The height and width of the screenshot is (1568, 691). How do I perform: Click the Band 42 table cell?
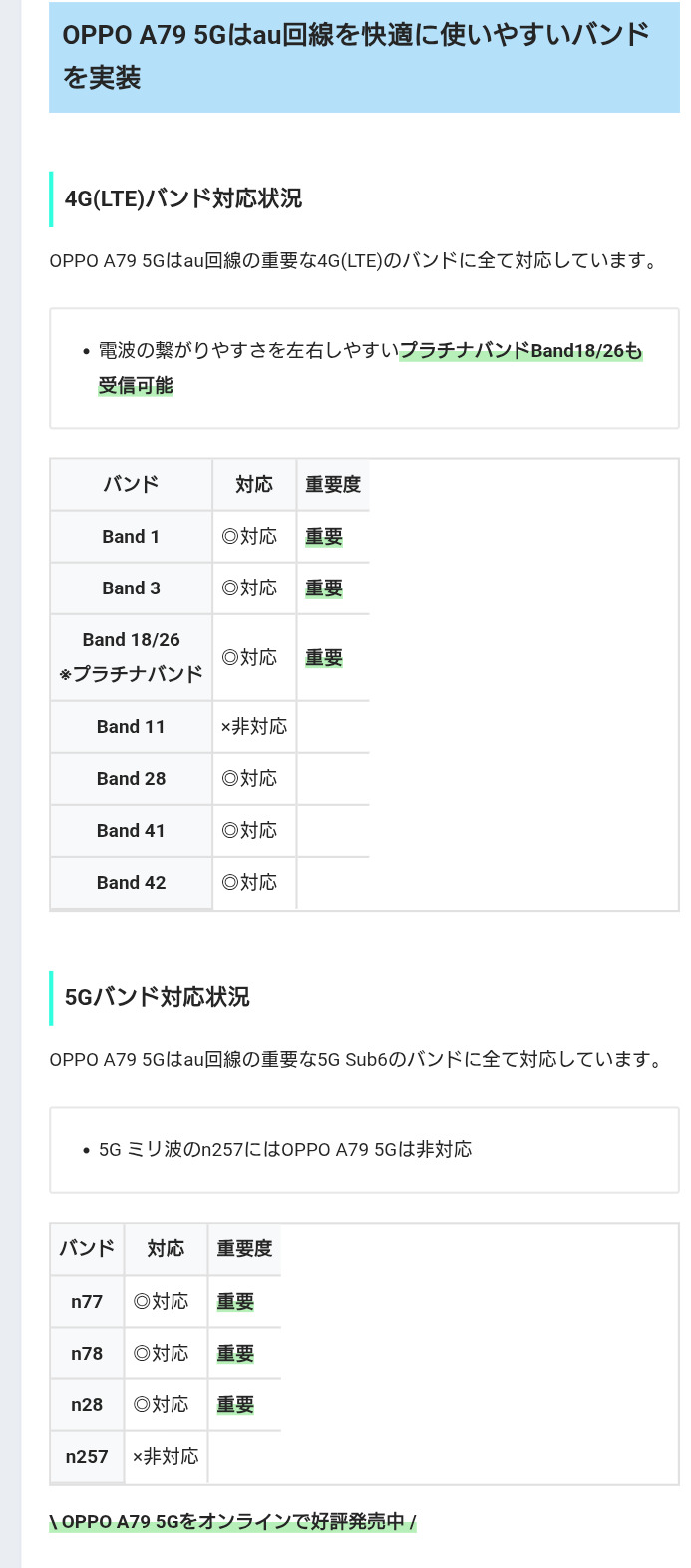click(131, 883)
